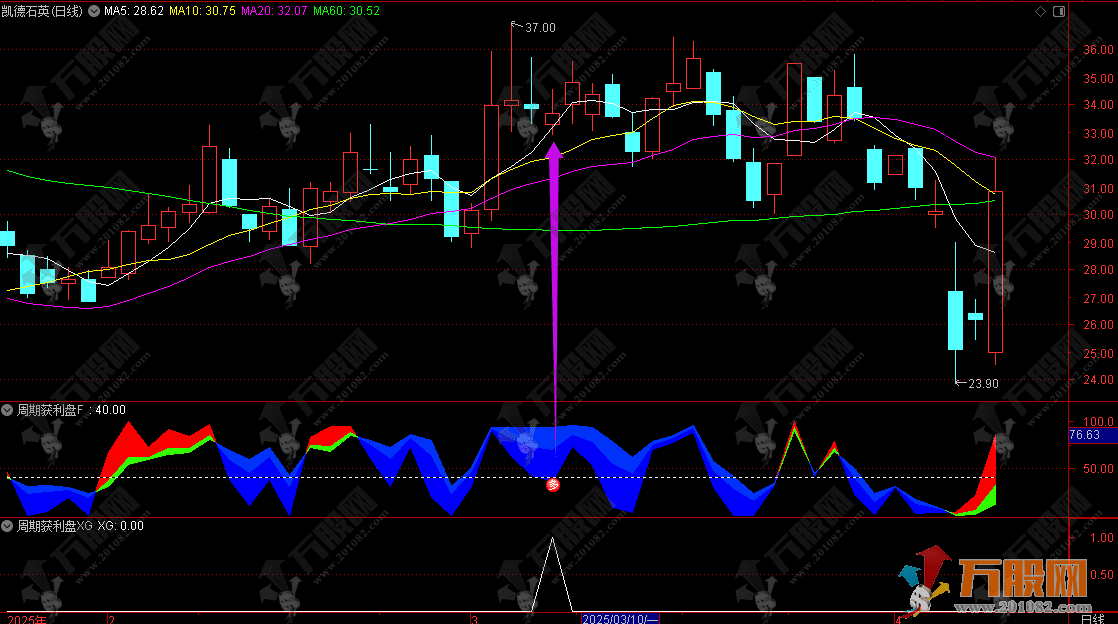Screen dimensions: 1118x624
Task: Click the 周期获利盘F indicator name
Action: pos(50,410)
